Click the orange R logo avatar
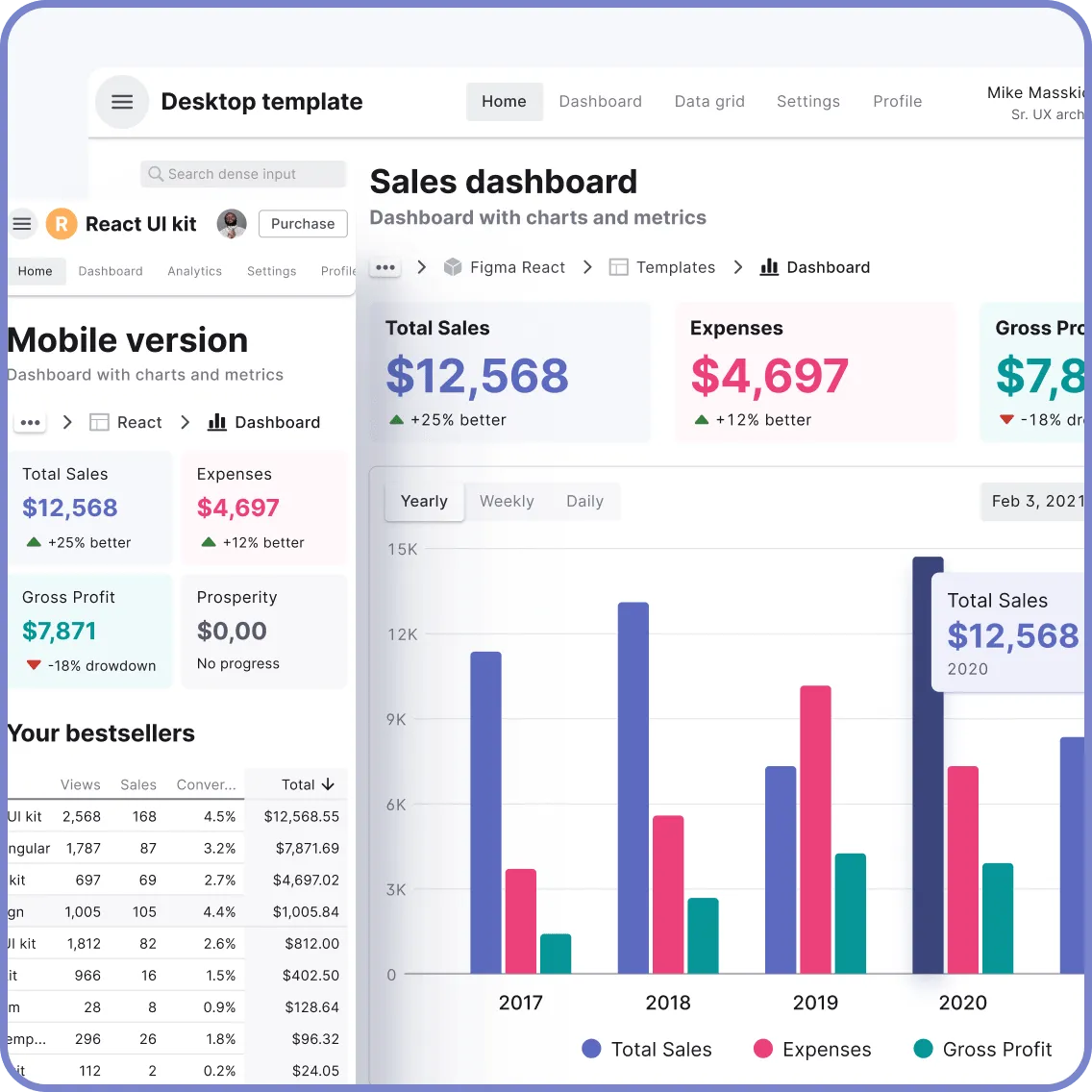This screenshot has width=1092, height=1092. pyautogui.click(x=61, y=223)
